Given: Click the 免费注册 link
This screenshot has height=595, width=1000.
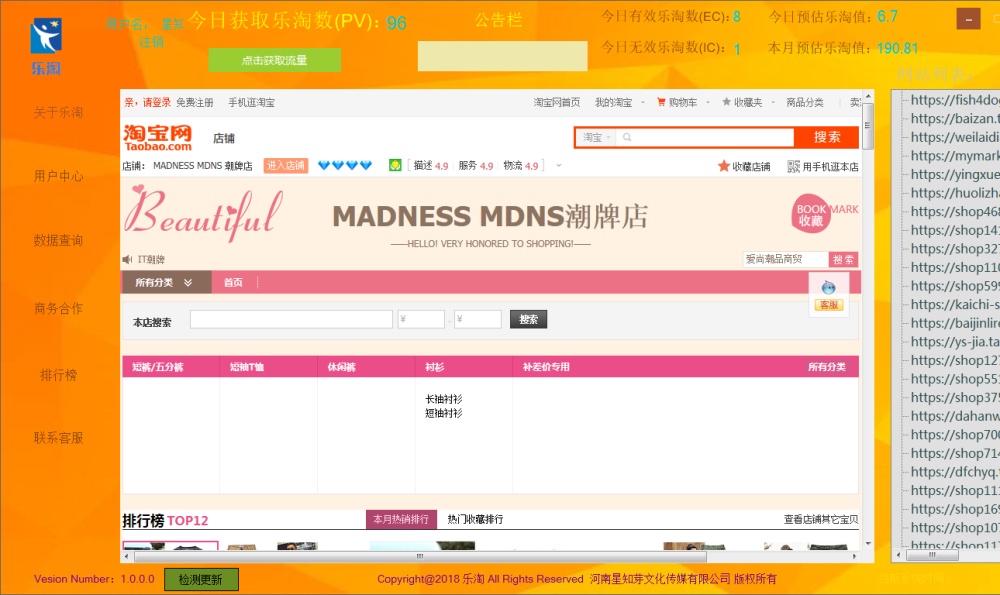Looking at the screenshot, I should [195, 102].
